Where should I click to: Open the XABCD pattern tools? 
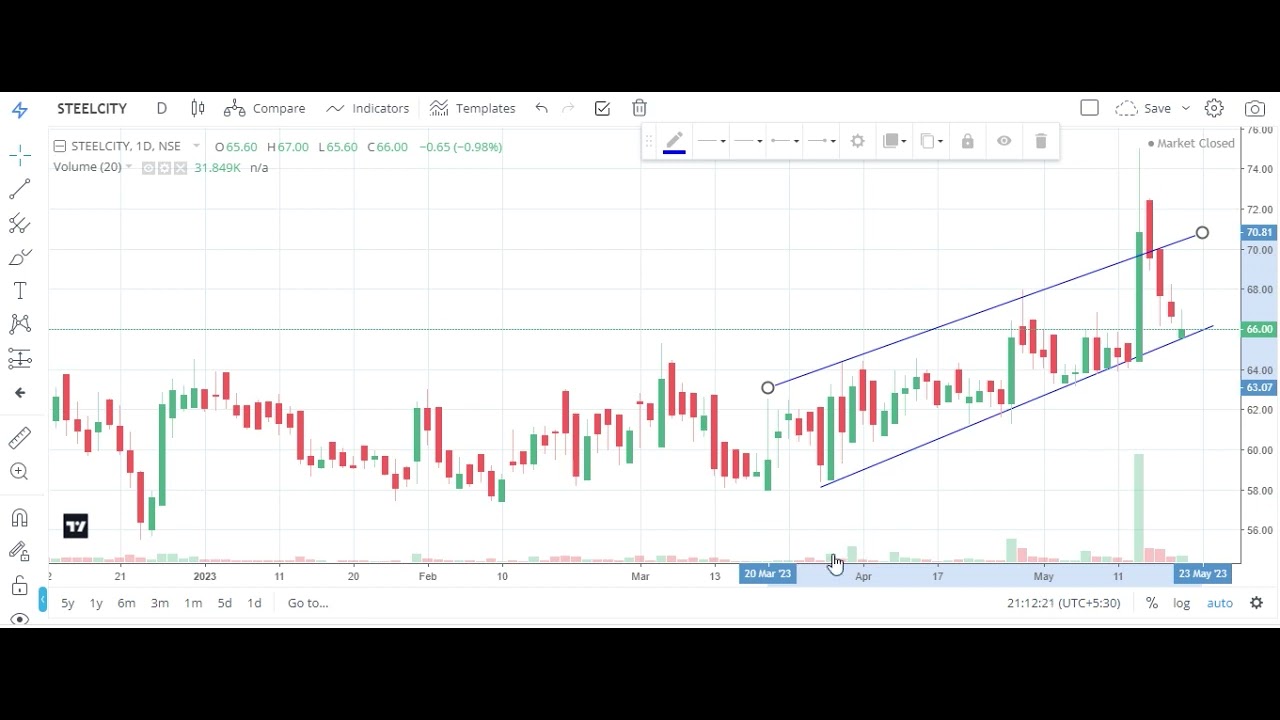(x=20, y=324)
